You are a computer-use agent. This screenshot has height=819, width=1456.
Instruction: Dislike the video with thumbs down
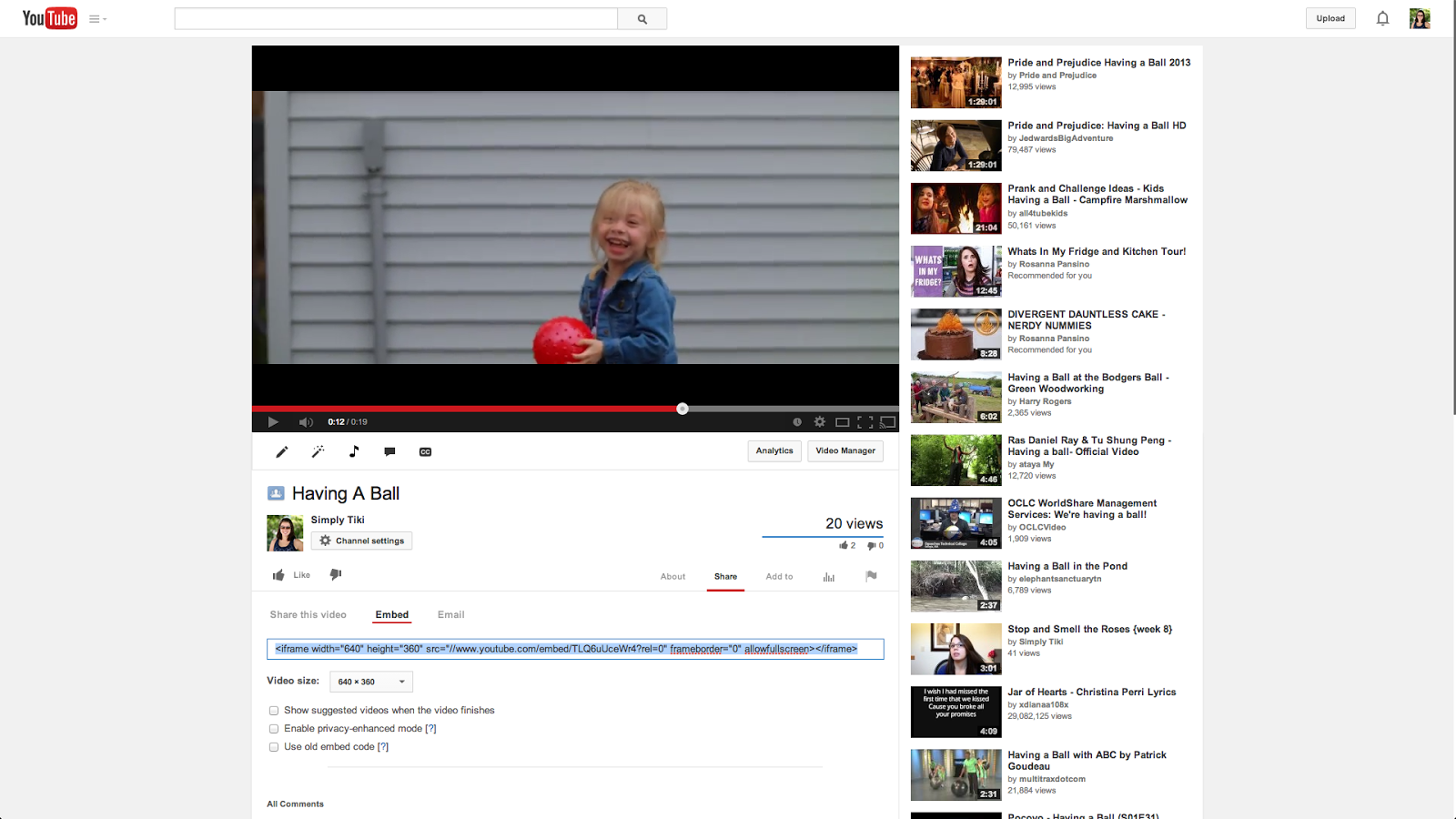coord(336,574)
